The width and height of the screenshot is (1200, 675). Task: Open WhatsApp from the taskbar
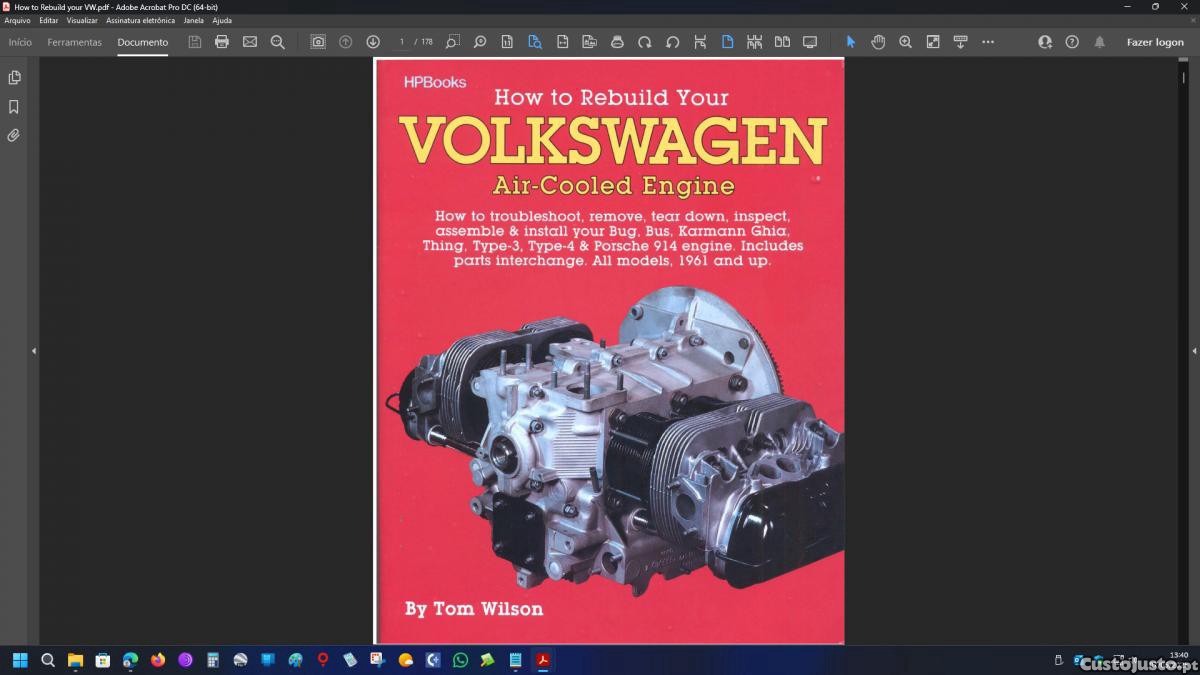(460, 660)
